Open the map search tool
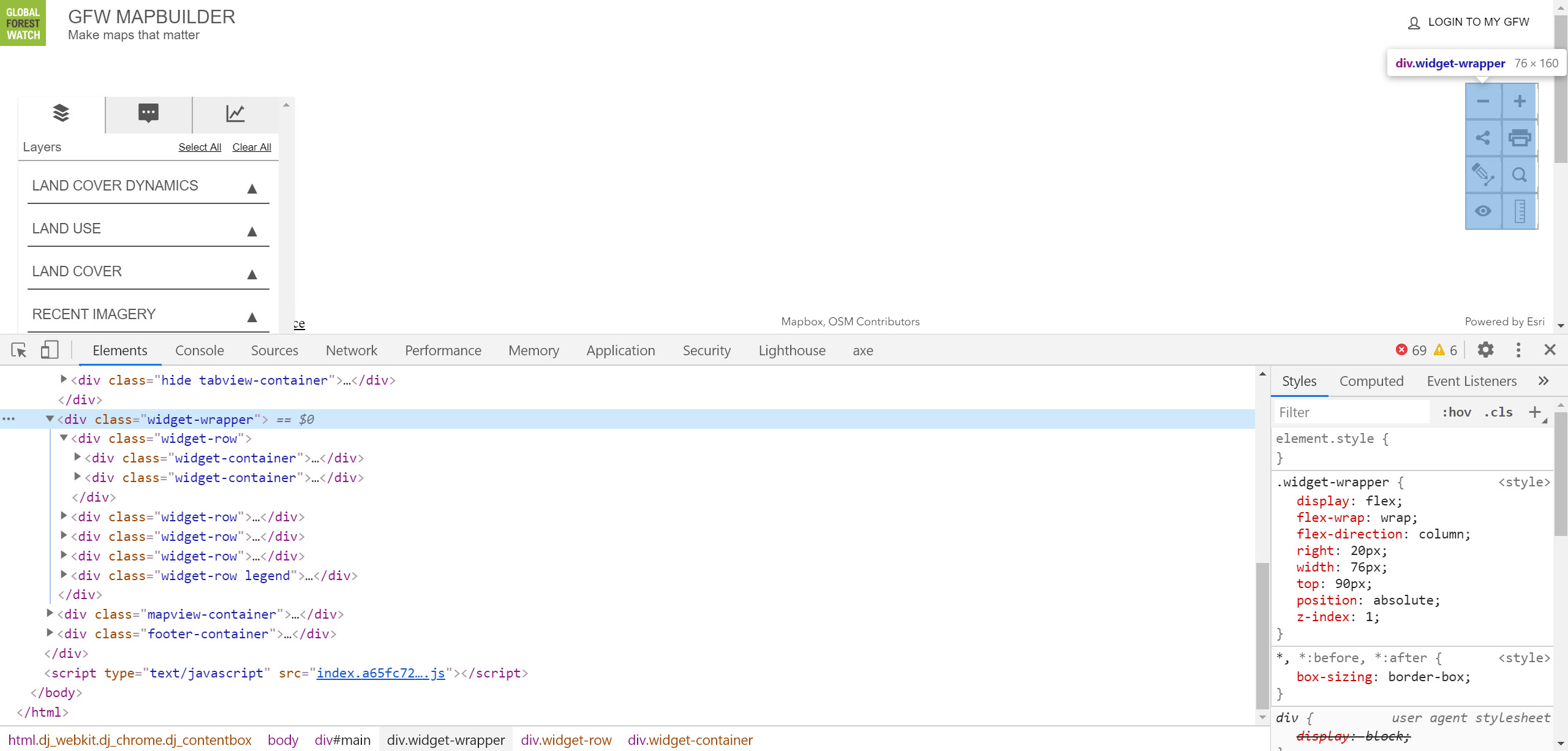The image size is (1568, 751). click(x=1520, y=175)
